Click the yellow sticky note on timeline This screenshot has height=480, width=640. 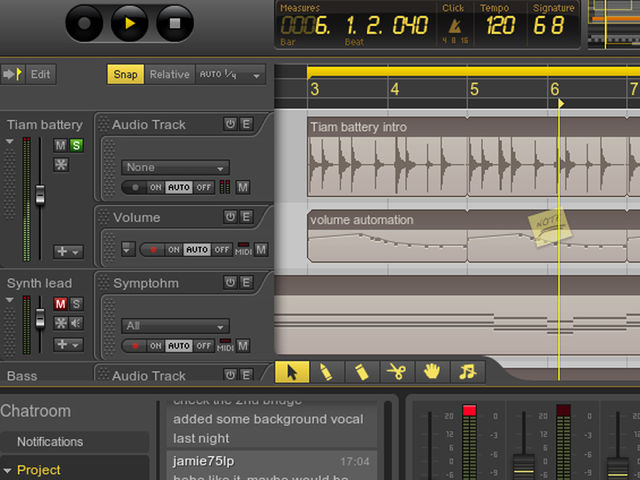click(x=550, y=228)
